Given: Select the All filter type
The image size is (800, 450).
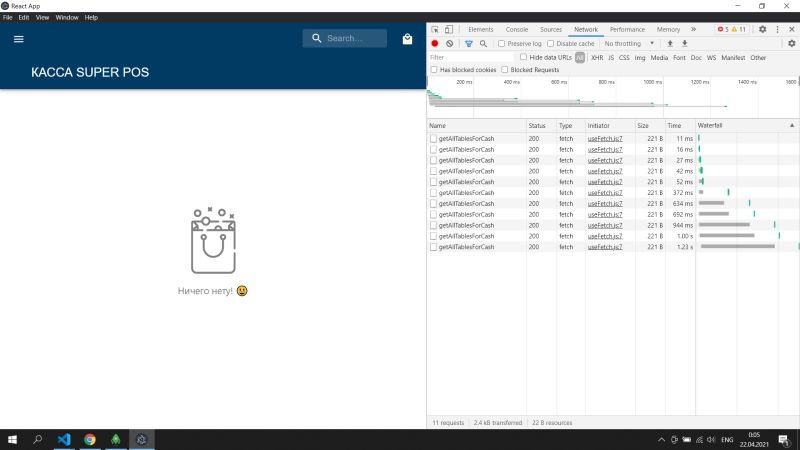Looking at the screenshot, I should pos(580,58).
